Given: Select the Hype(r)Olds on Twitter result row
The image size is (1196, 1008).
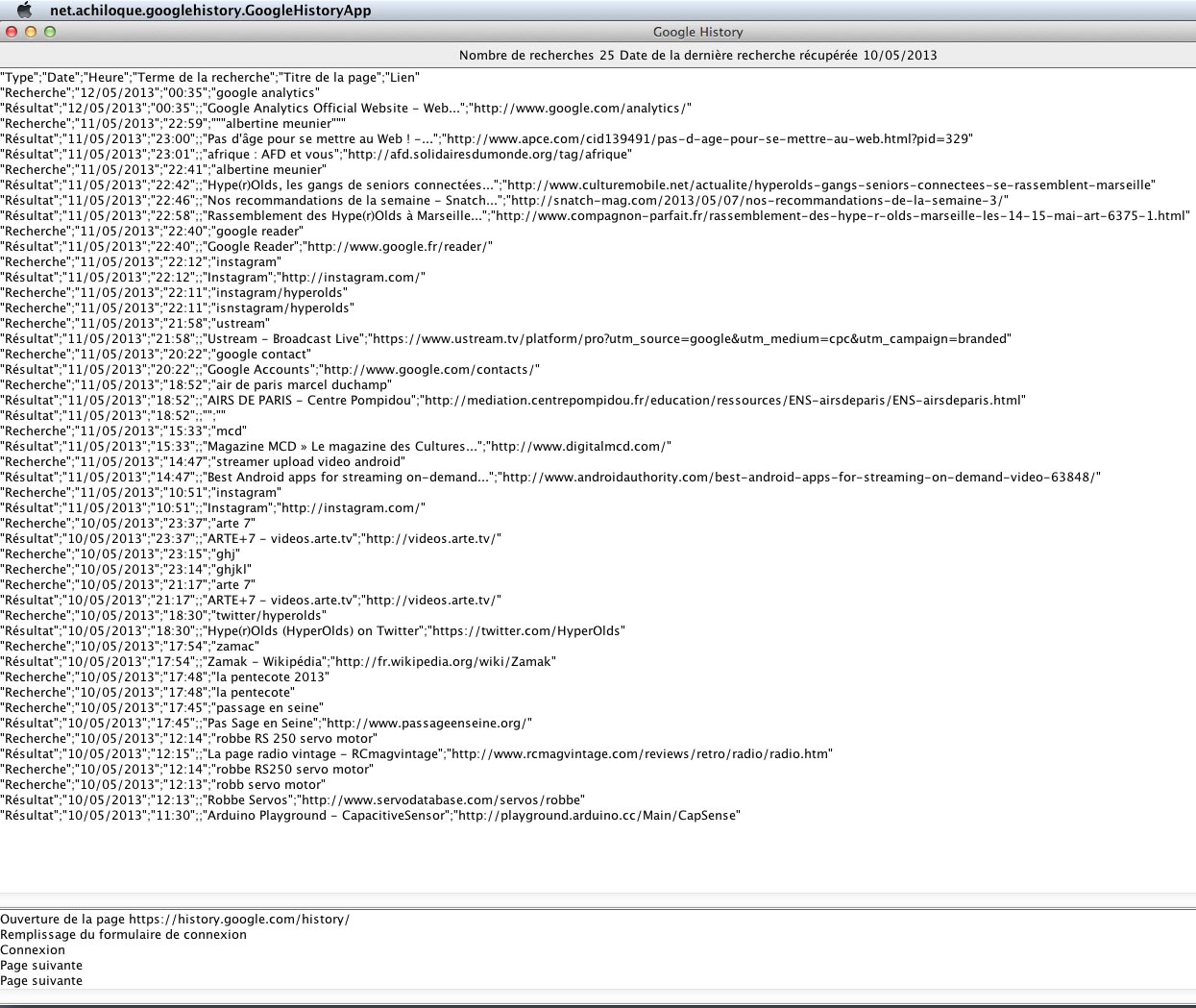Looking at the screenshot, I should 313,631.
